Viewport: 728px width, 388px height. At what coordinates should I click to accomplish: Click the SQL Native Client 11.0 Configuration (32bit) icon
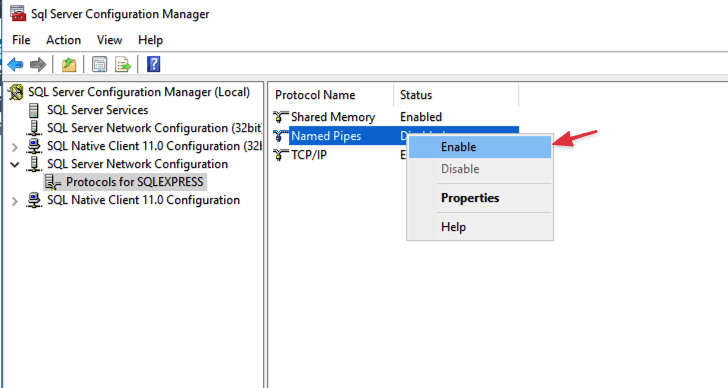(x=34, y=146)
